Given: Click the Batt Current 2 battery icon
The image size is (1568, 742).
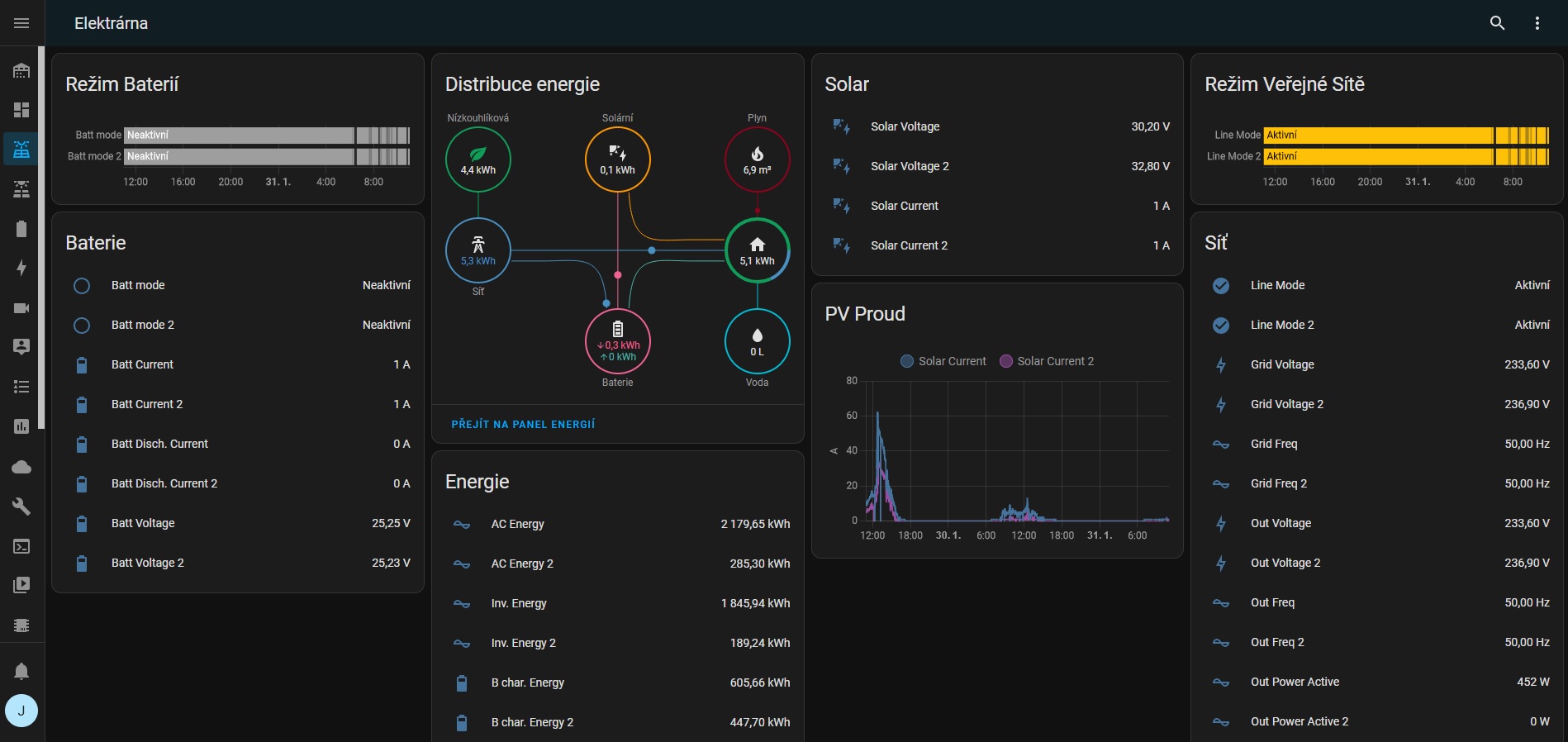Looking at the screenshot, I should (x=82, y=404).
